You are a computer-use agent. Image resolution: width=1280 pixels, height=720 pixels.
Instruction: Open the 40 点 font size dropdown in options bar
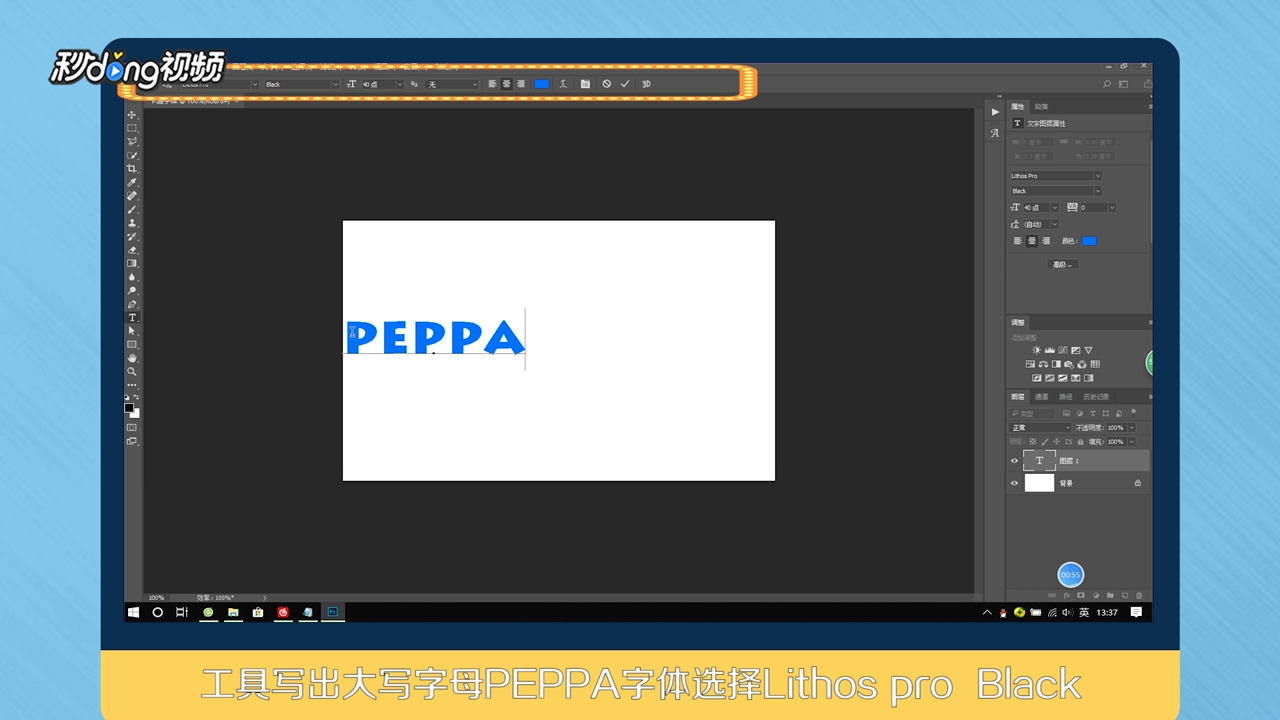pos(400,84)
